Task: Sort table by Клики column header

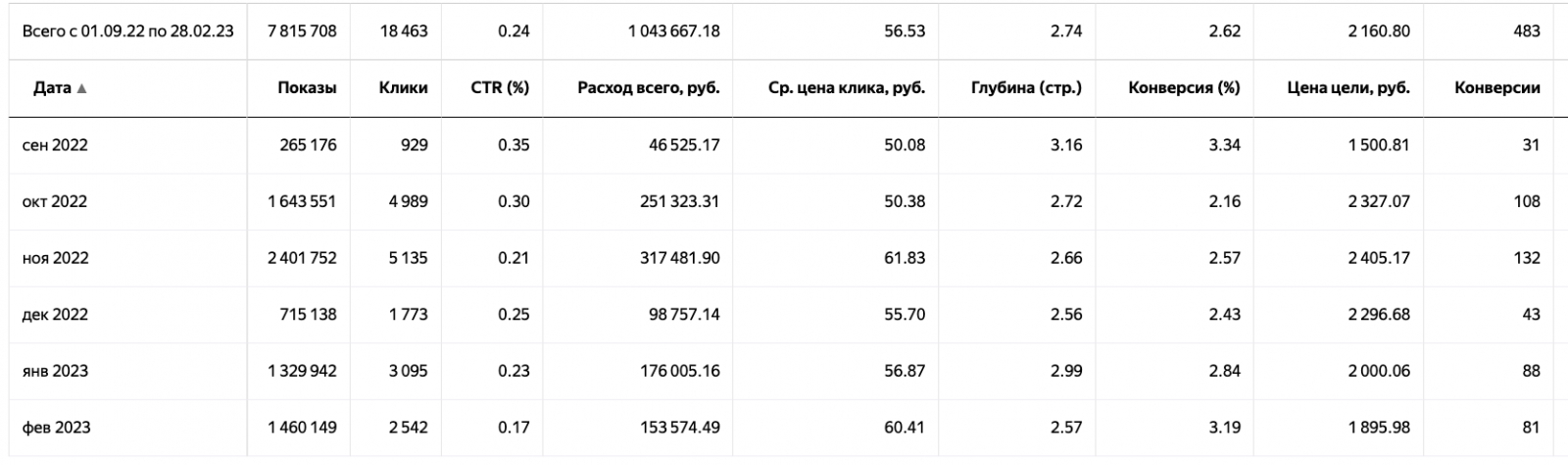Action: pos(403,88)
